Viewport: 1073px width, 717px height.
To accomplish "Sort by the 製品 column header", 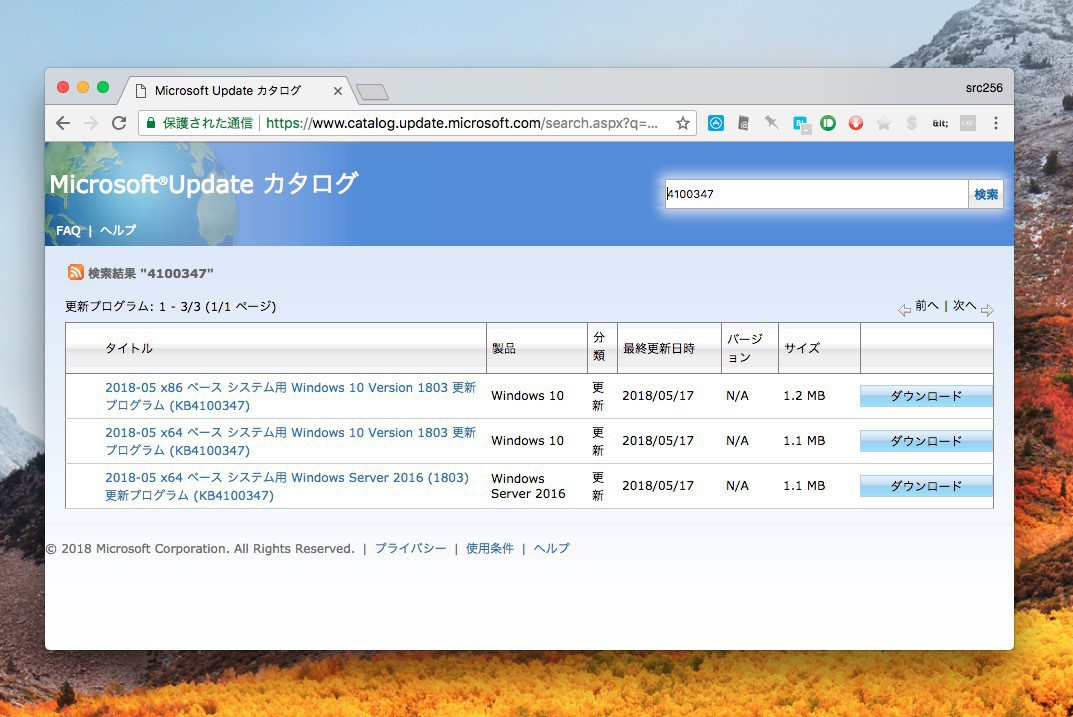I will click(504, 348).
